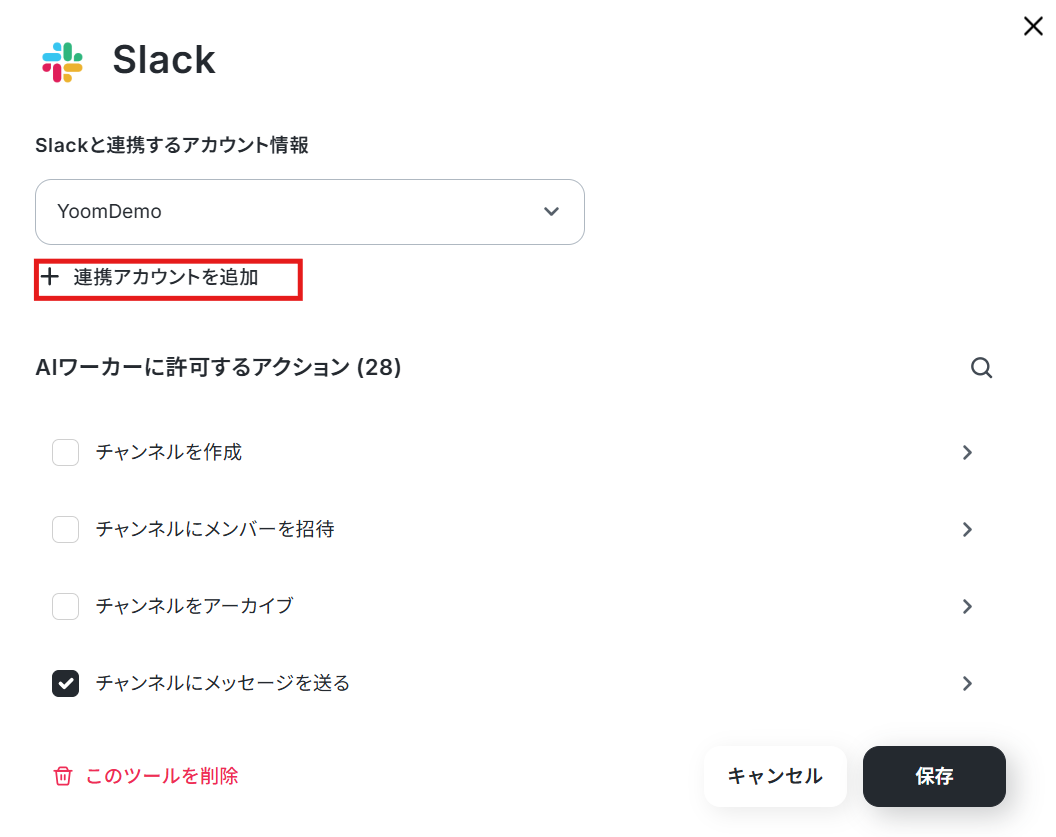This screenshot has height=837, width=1056.
Task: Close the Slack settings dialog
Action: tap(1033, 26)
